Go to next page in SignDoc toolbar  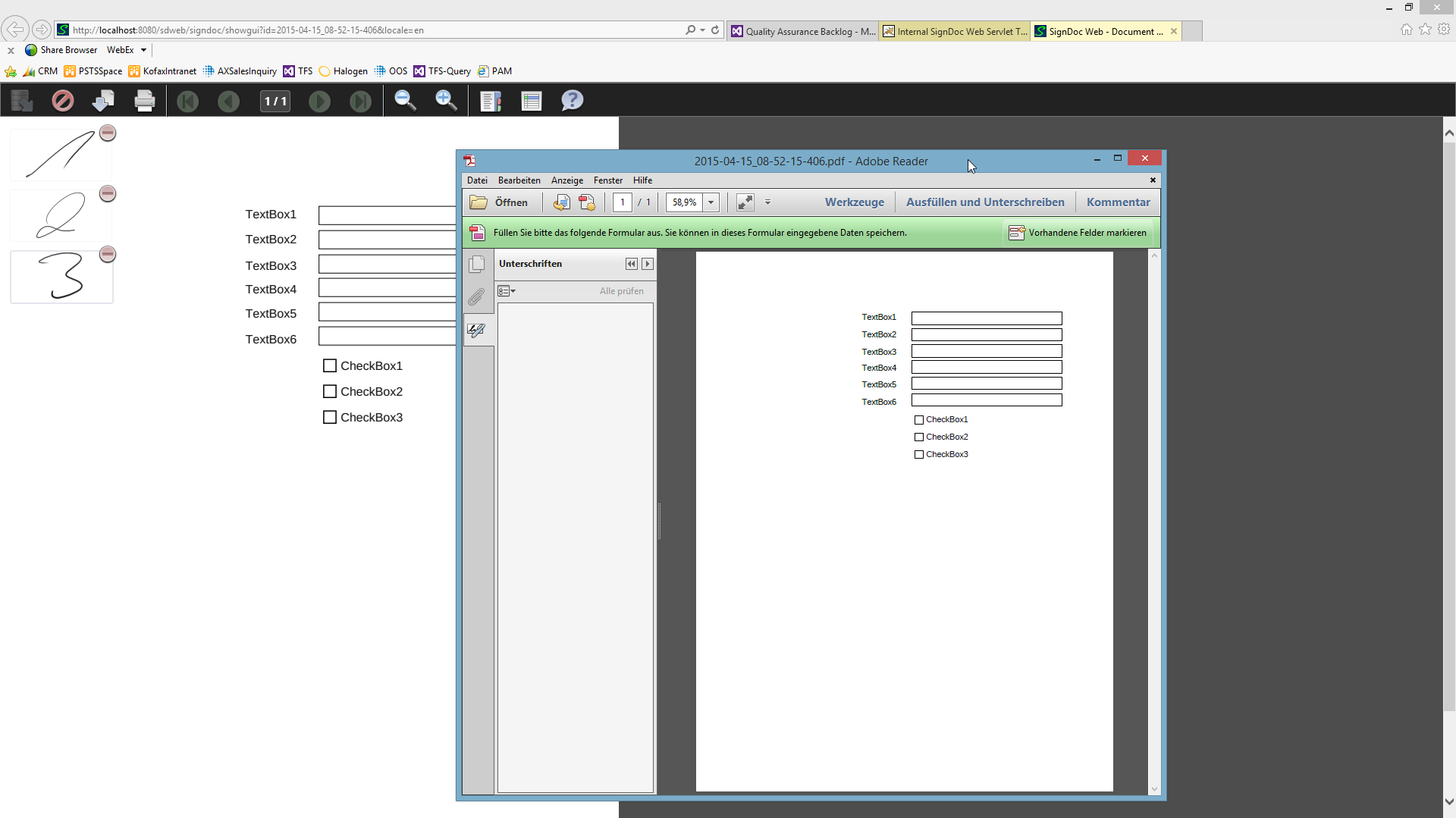[319, 101]
